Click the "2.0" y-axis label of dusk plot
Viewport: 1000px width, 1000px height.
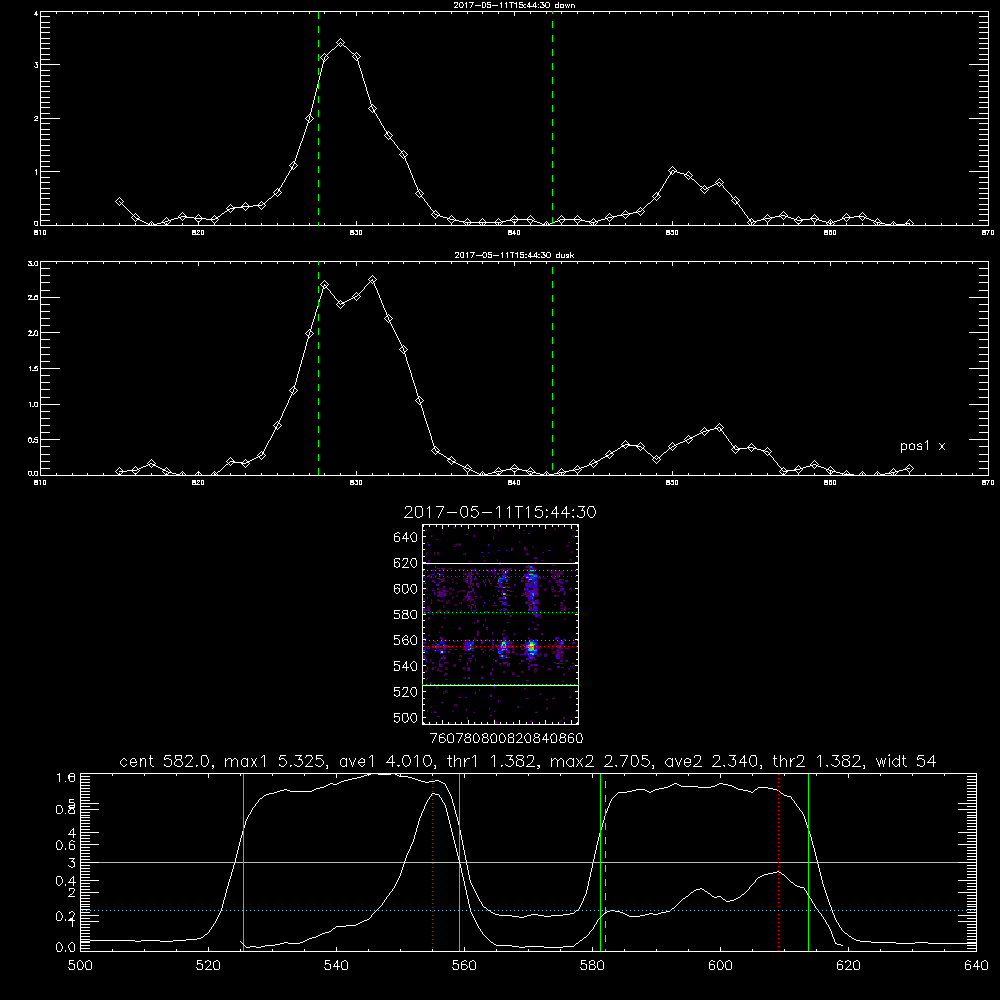[x=33, y=333]
